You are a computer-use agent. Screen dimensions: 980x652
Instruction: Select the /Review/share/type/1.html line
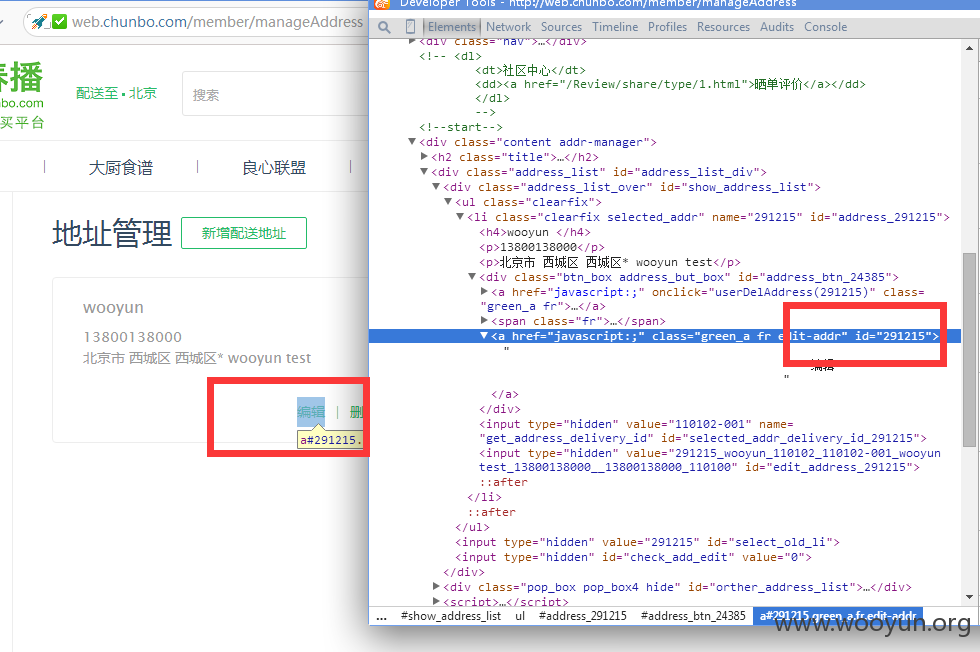671,84
